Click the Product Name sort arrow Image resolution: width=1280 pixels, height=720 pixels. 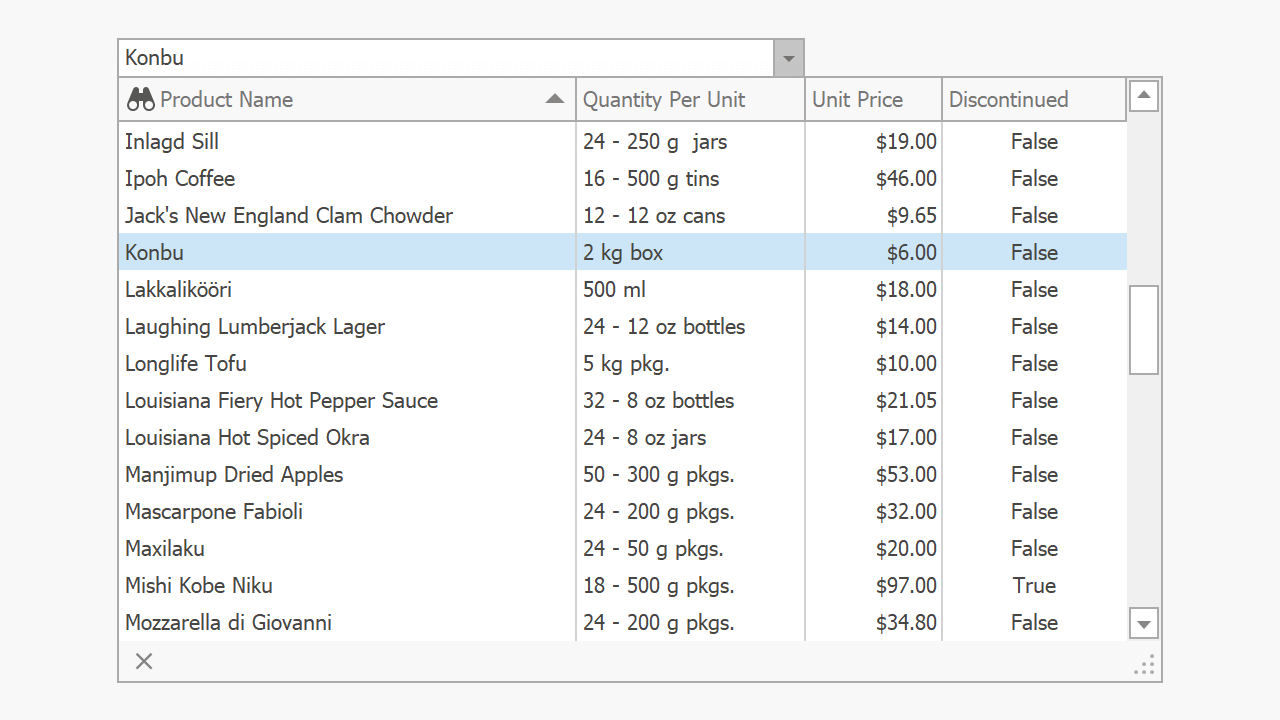point(554,99)
